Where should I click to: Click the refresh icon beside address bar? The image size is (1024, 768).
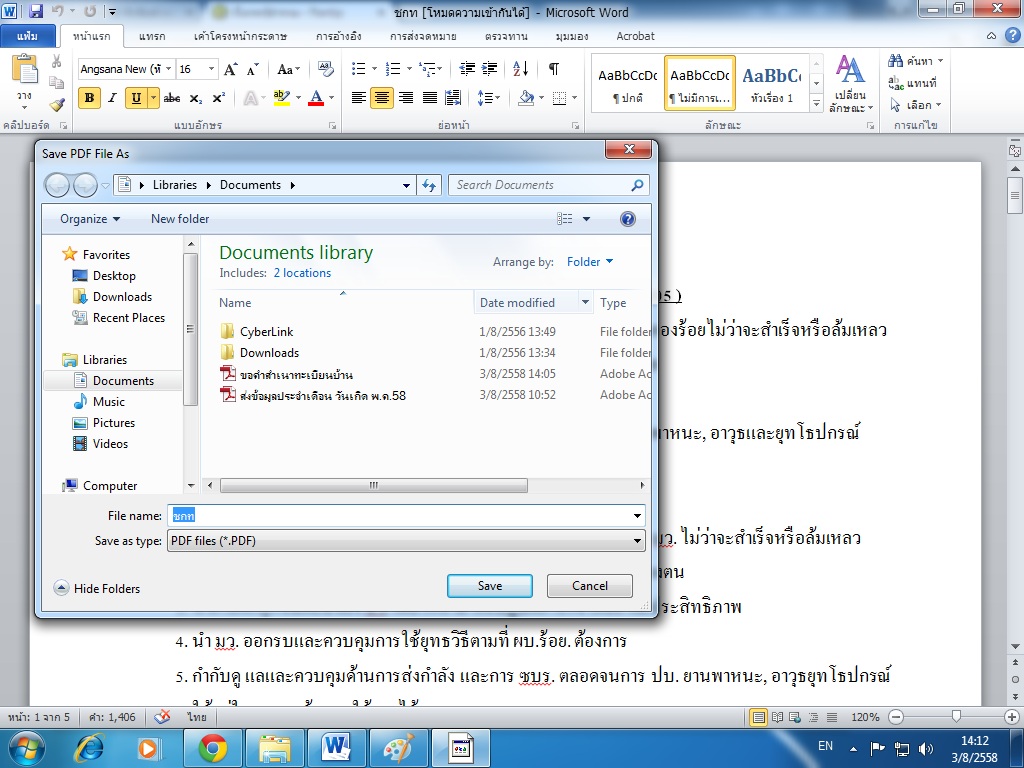point(429,185)
